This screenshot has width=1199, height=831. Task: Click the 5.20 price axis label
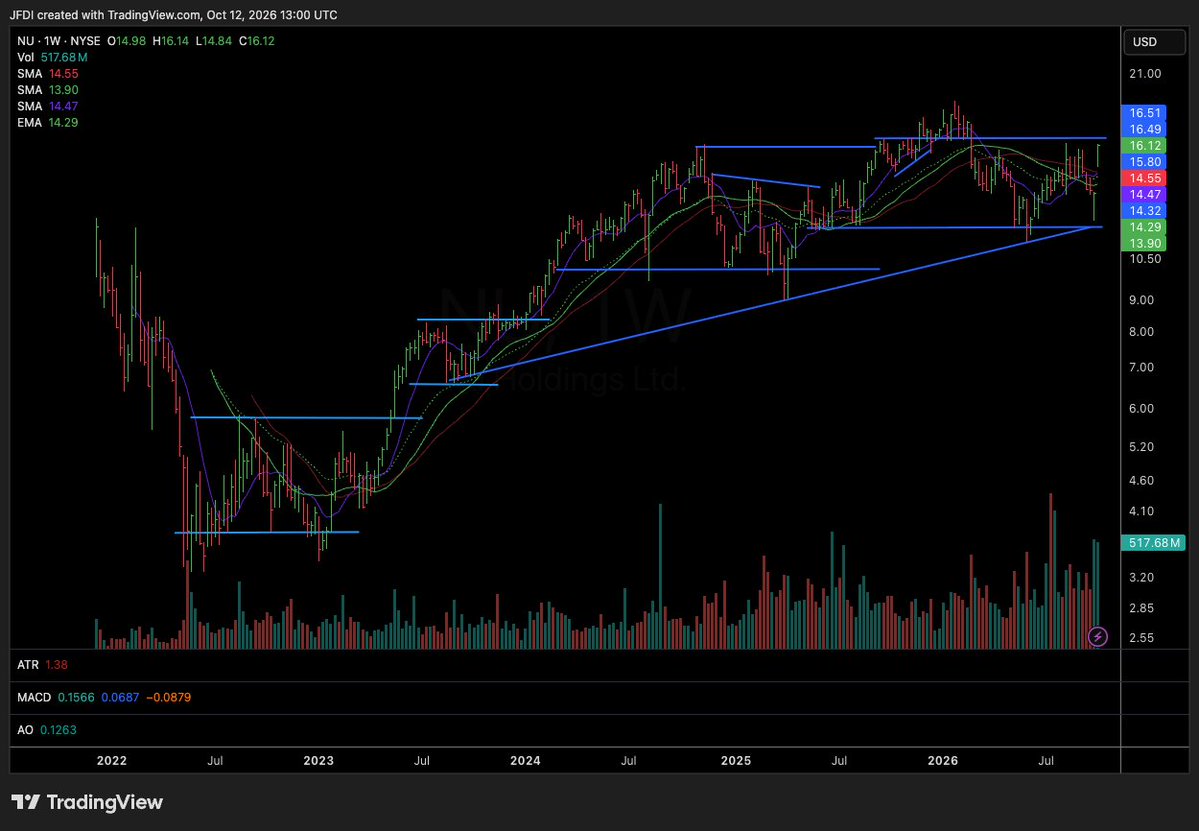coord(1142,446)
